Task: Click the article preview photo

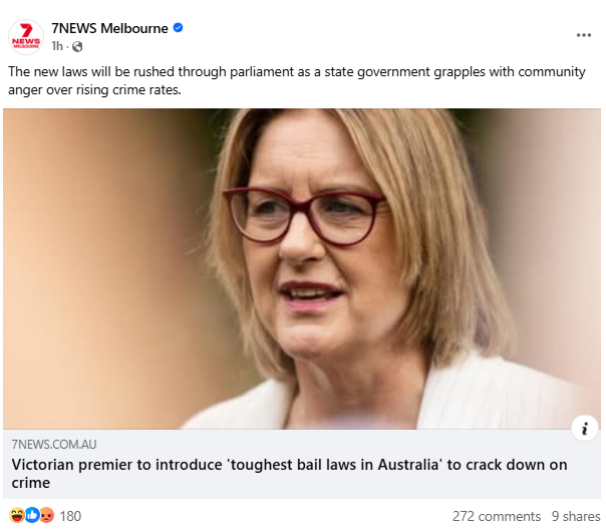Action: click(302, 269)
